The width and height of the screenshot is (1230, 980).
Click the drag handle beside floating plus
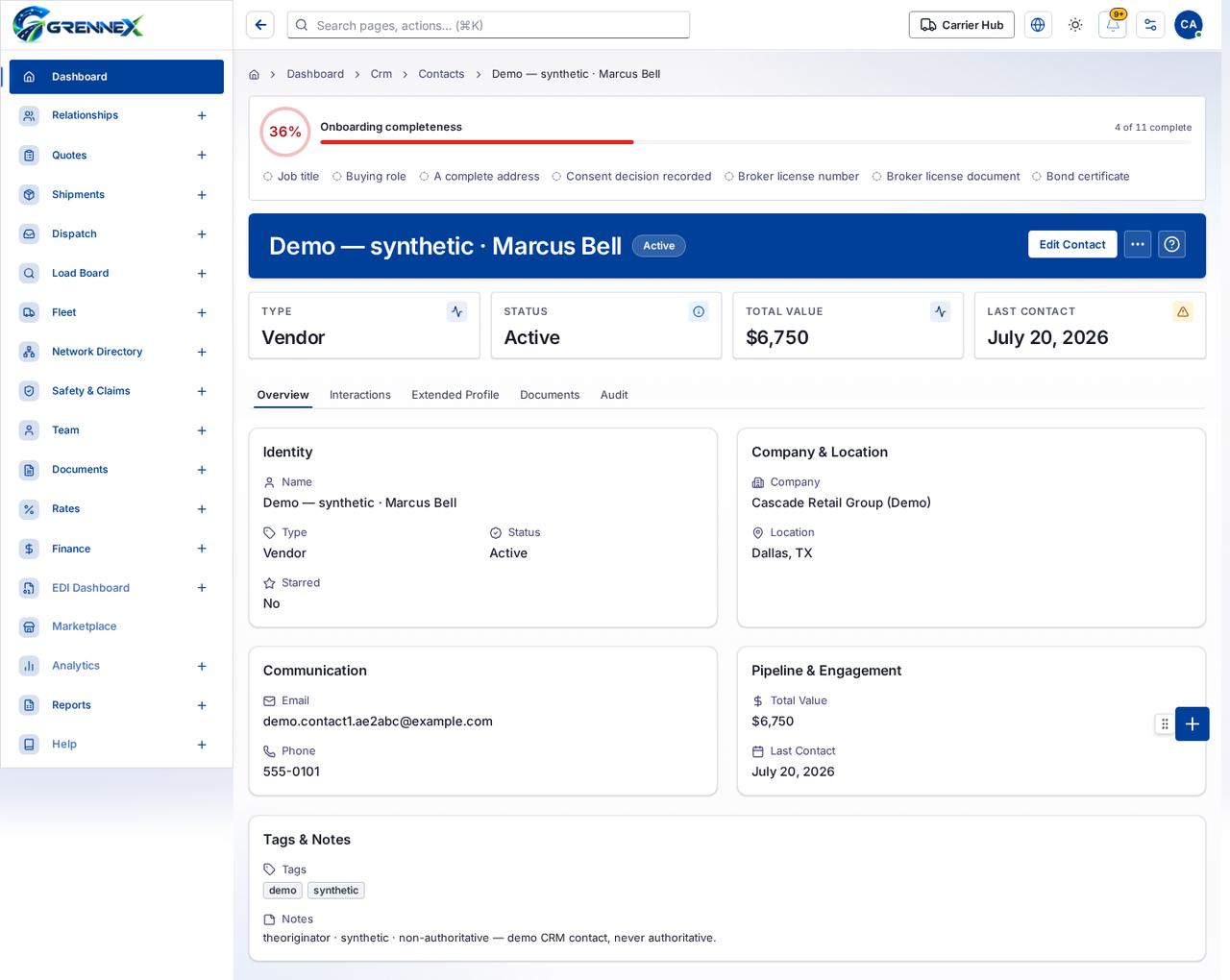pos(1165,723)
